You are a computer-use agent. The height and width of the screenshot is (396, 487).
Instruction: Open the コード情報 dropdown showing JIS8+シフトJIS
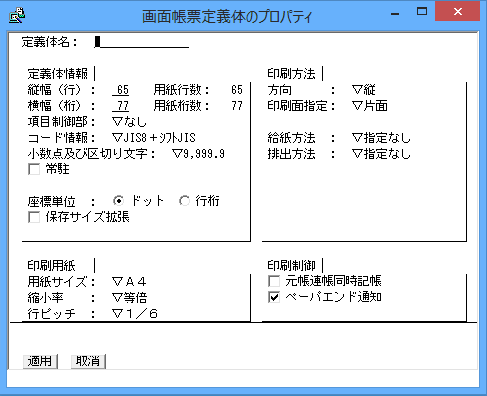154,138
